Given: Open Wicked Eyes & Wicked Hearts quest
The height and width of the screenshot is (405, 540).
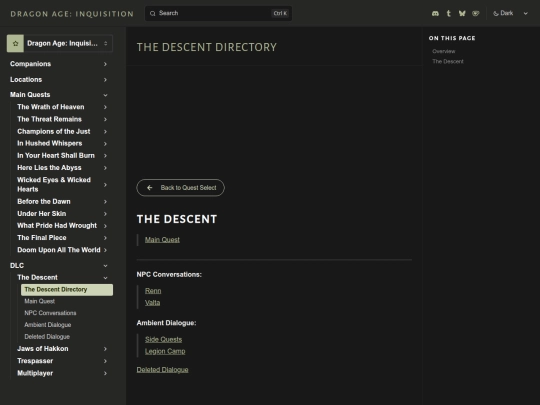Looking at the screenshot, I should (54, 185).
